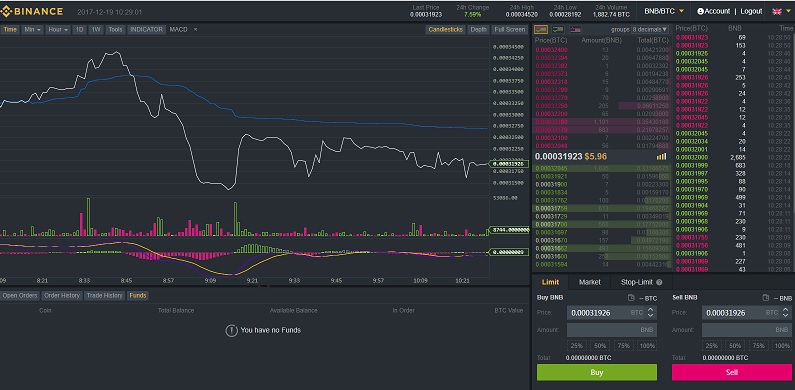Set sell amount to 25%

coord(712,345)
